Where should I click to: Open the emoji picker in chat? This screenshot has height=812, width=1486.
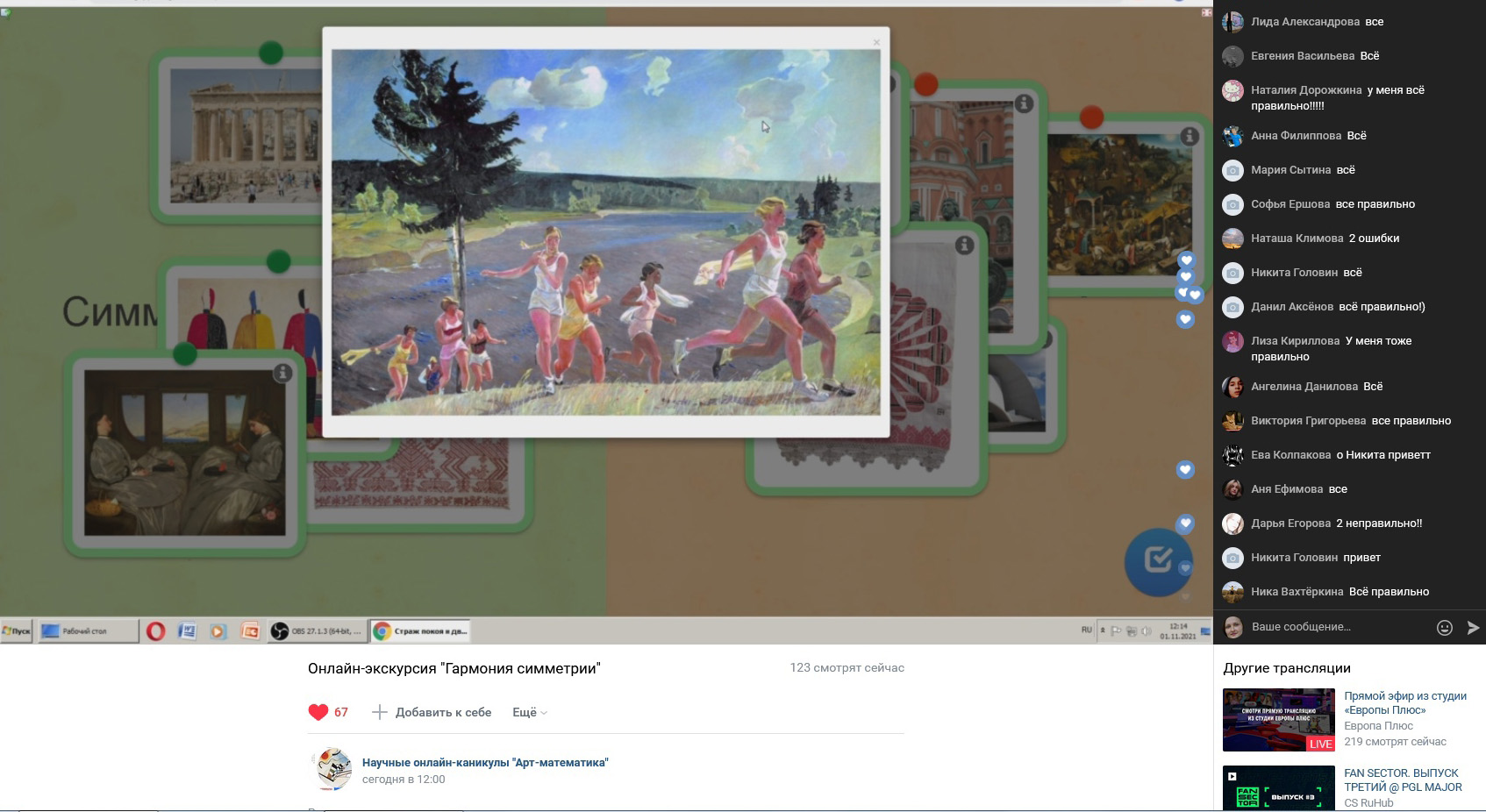[x=1444, y=627]
